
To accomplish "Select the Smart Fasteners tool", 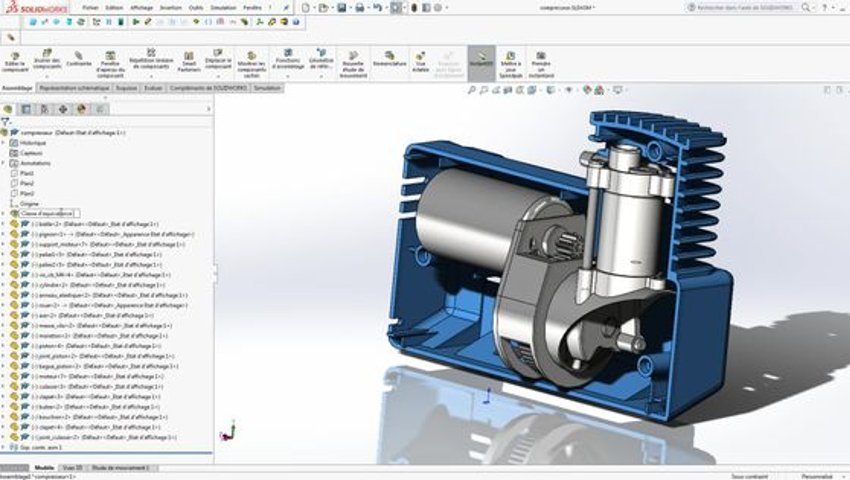I will tap(189, 62).
